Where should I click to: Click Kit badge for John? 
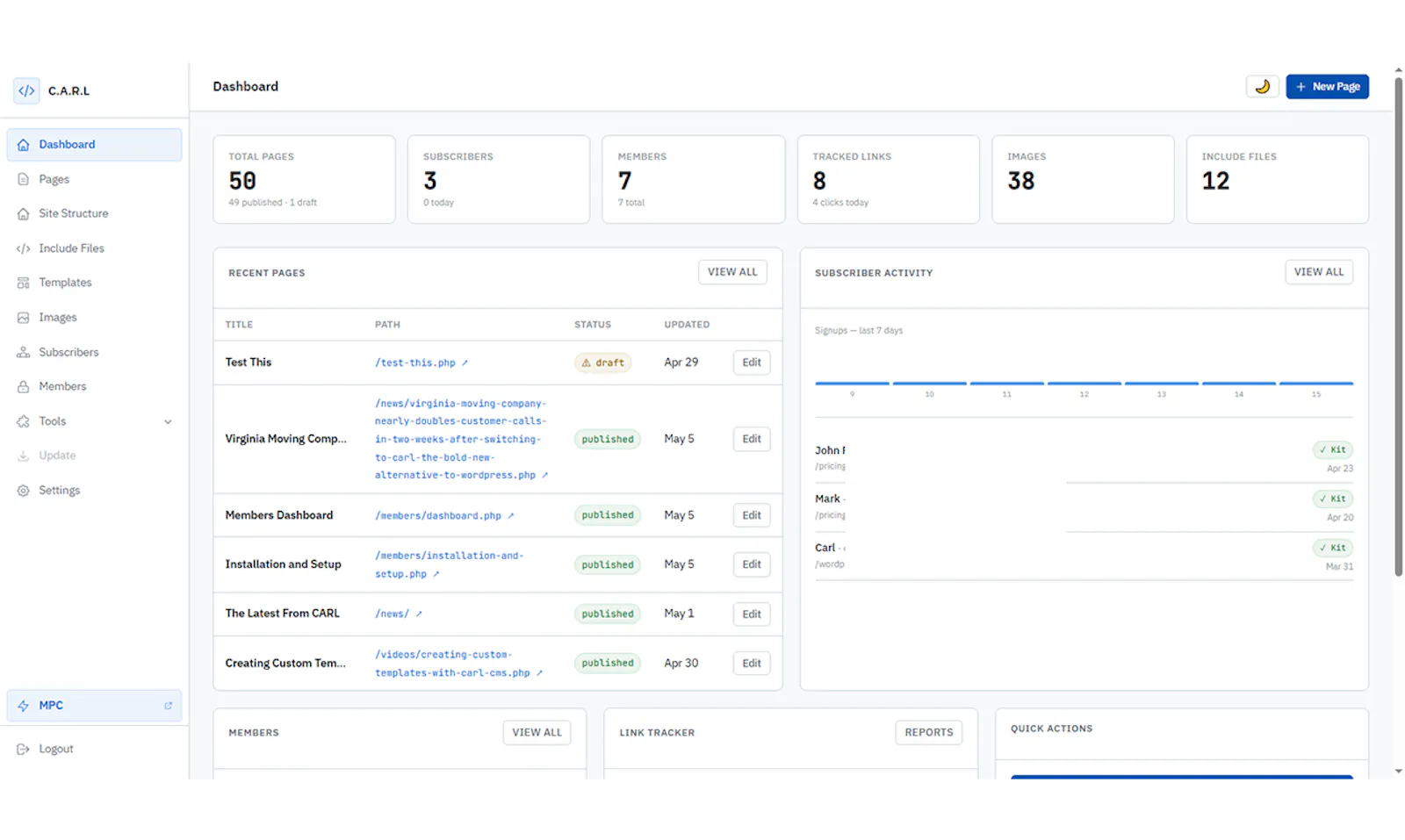(x=1333, y=449)
